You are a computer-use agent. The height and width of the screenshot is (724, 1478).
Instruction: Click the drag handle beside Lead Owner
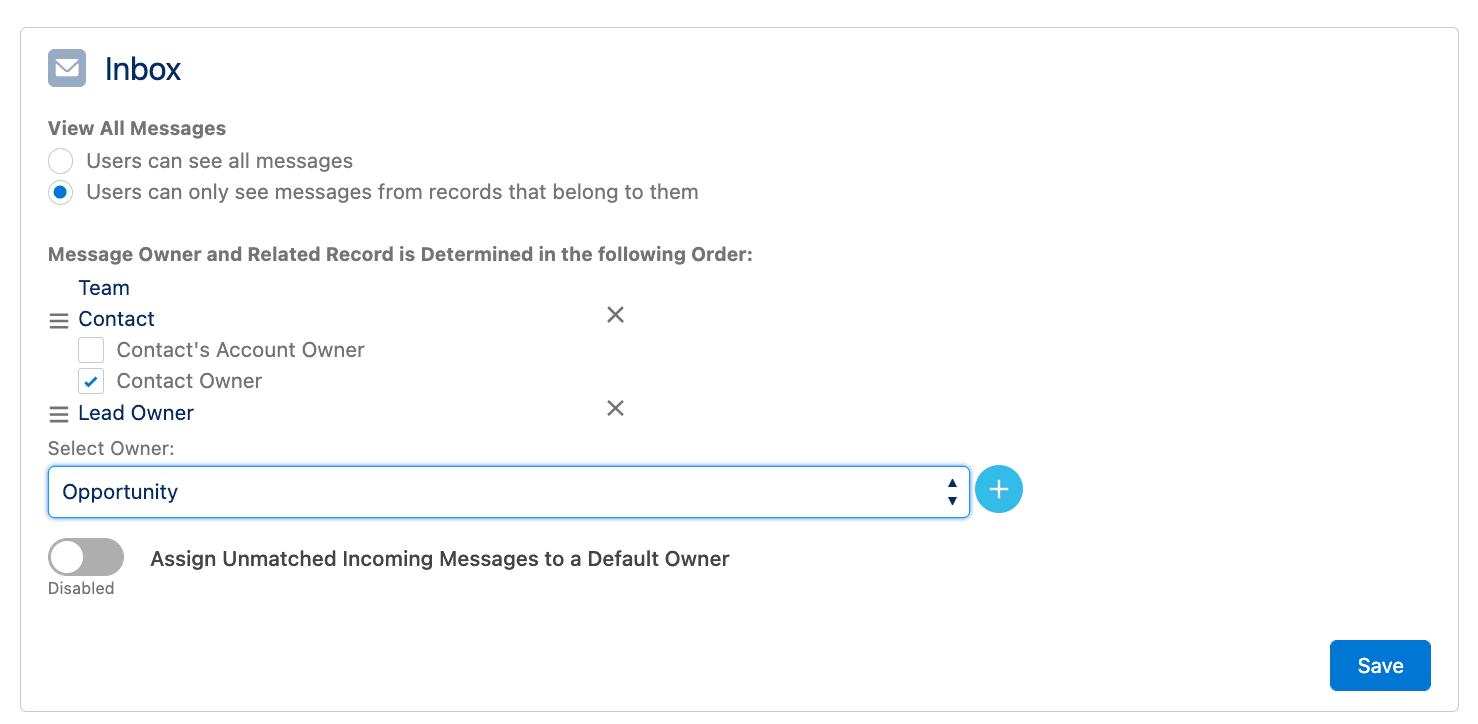coord(59,414)
